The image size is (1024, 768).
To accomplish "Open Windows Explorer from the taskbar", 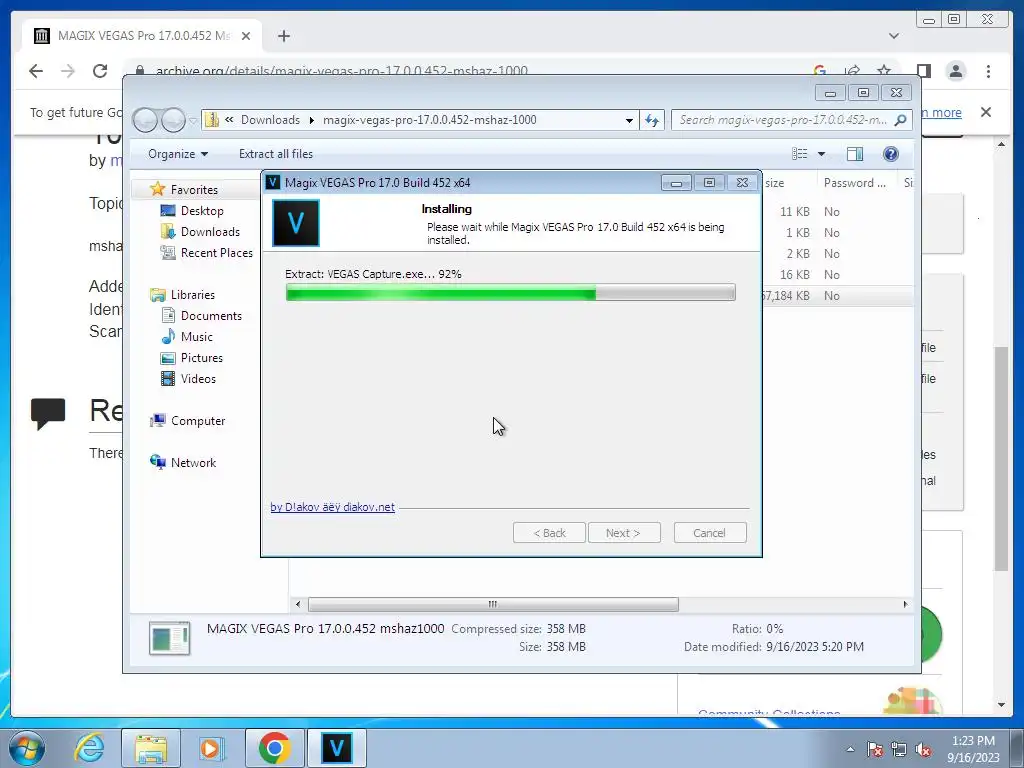I will tap(151, 748).
